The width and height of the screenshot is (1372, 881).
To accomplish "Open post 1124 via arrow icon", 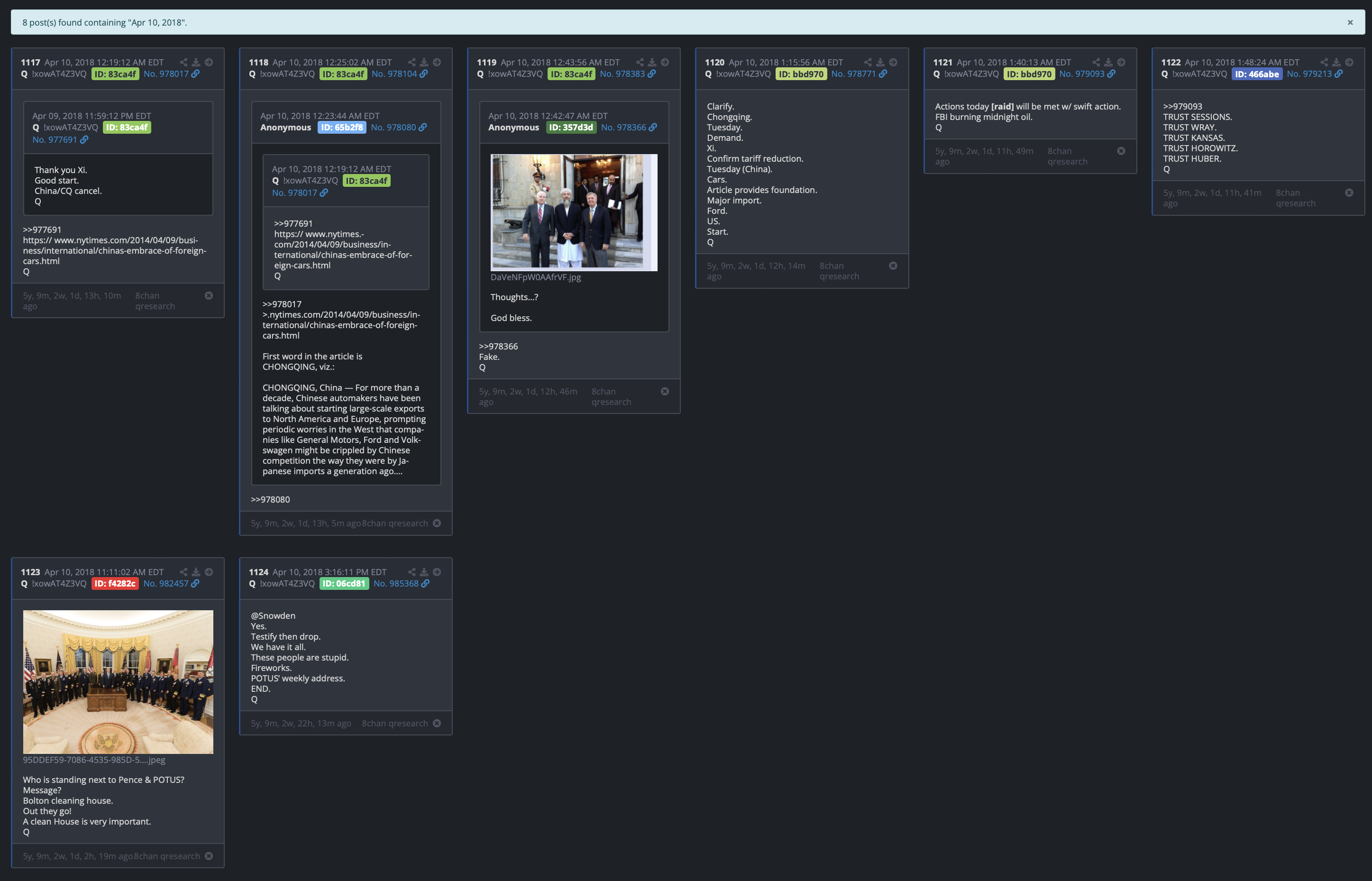I will 437,572.
